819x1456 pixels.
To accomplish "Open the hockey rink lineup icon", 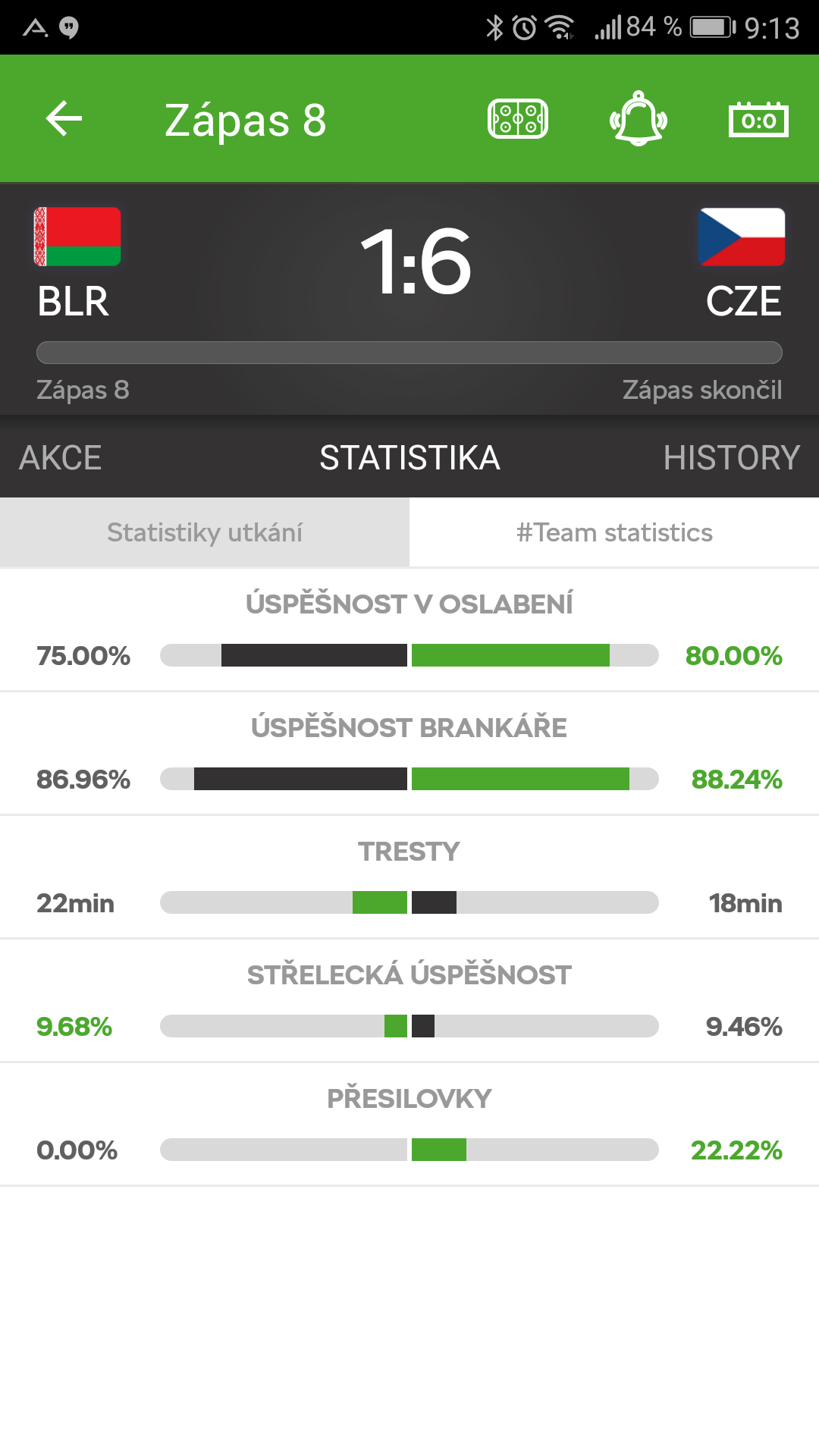I will click(x=518, y=119).
